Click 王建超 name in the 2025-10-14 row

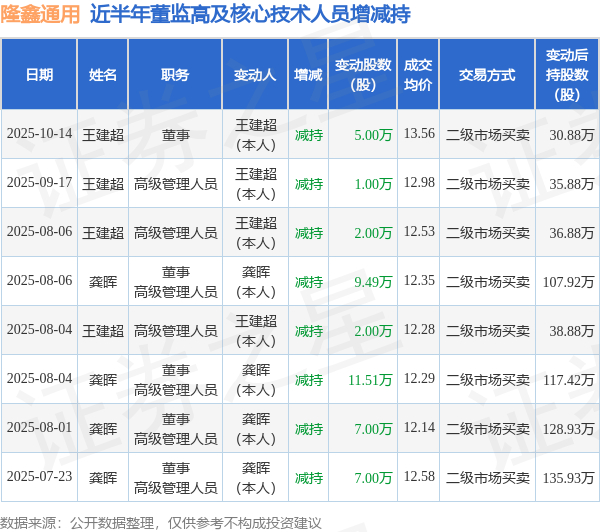click(103, 135)
